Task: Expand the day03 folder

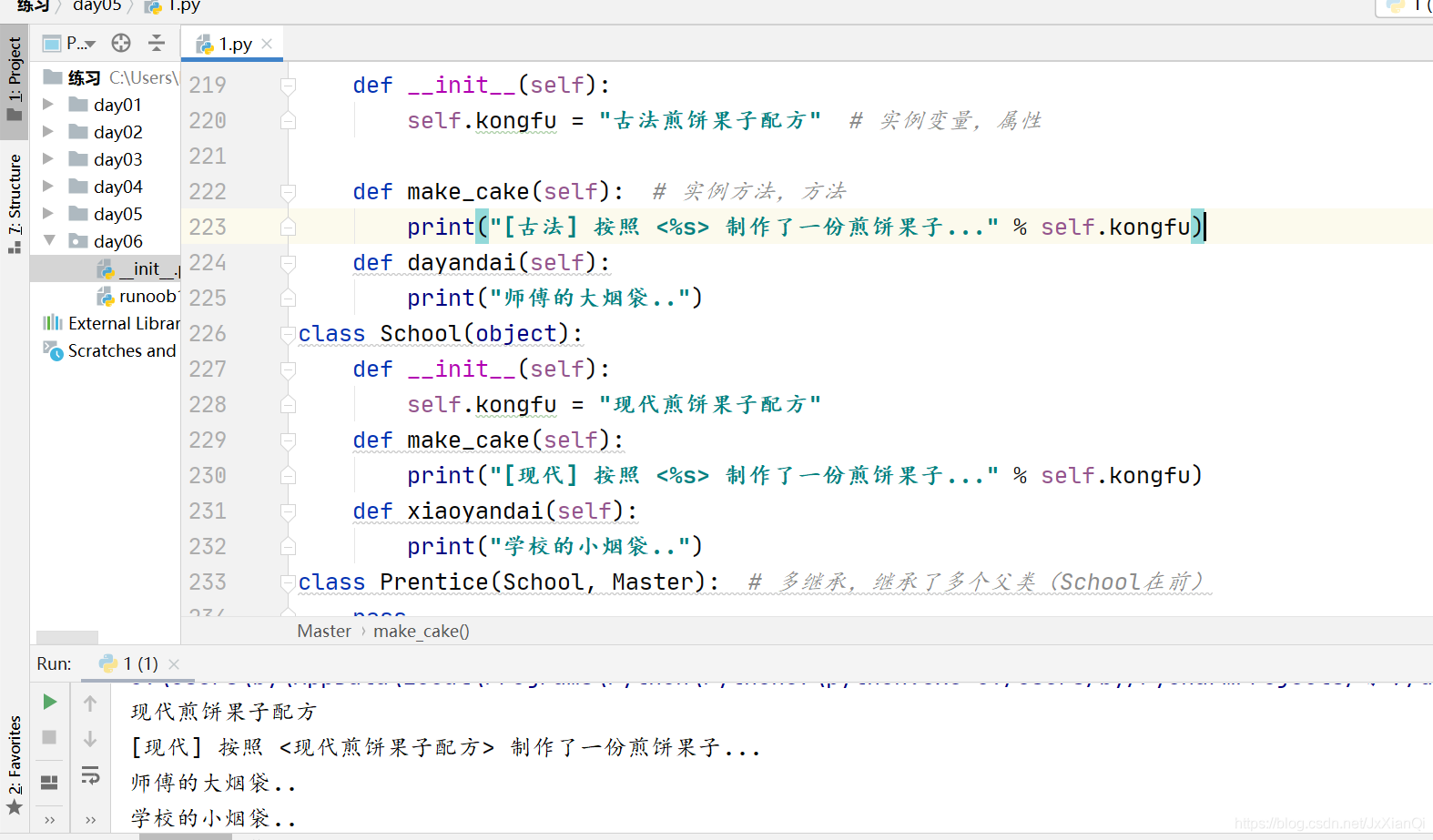Action: pyautogui.click(x=48, y=159)
